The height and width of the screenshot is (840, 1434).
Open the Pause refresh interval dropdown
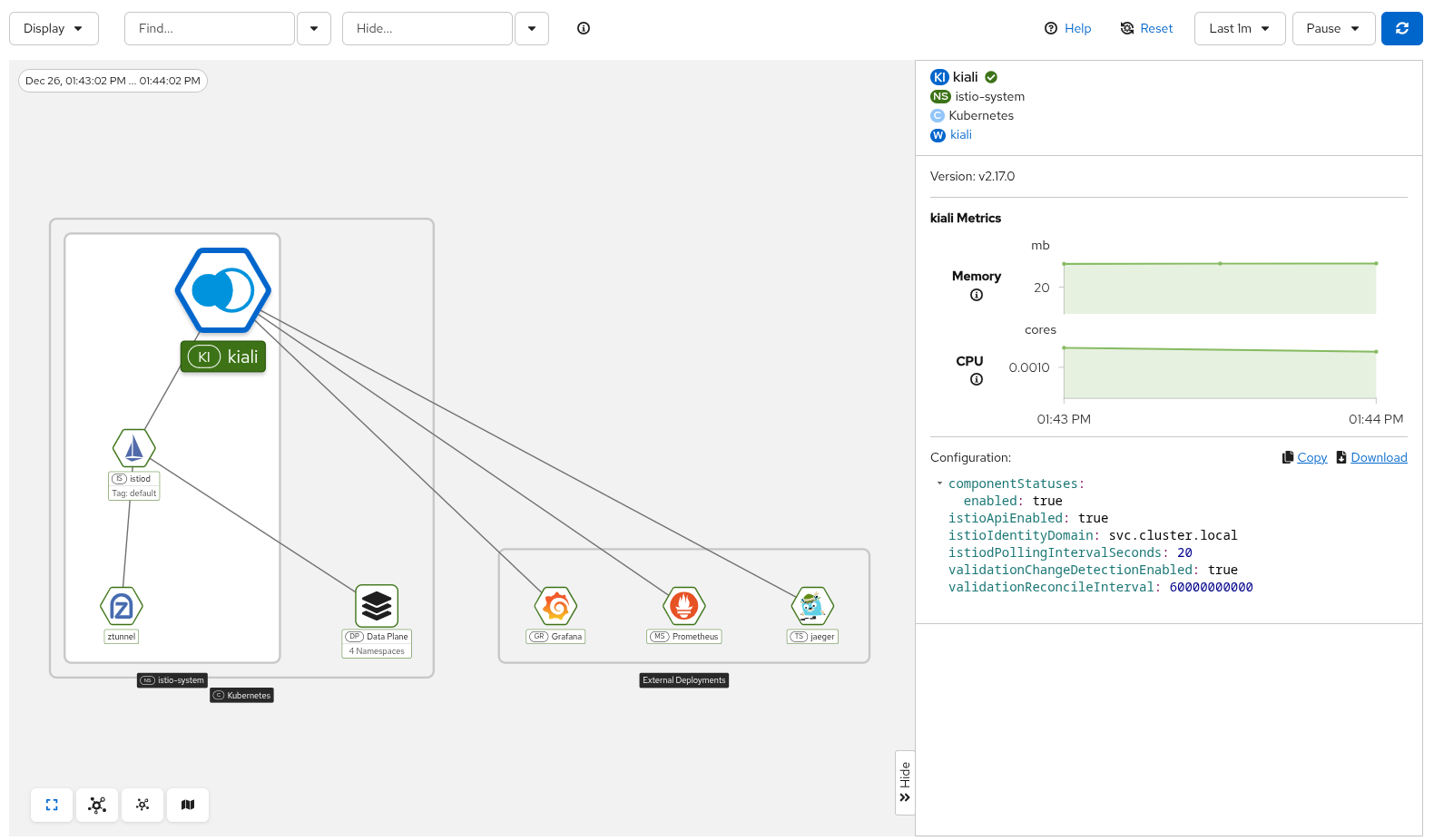1332,28
